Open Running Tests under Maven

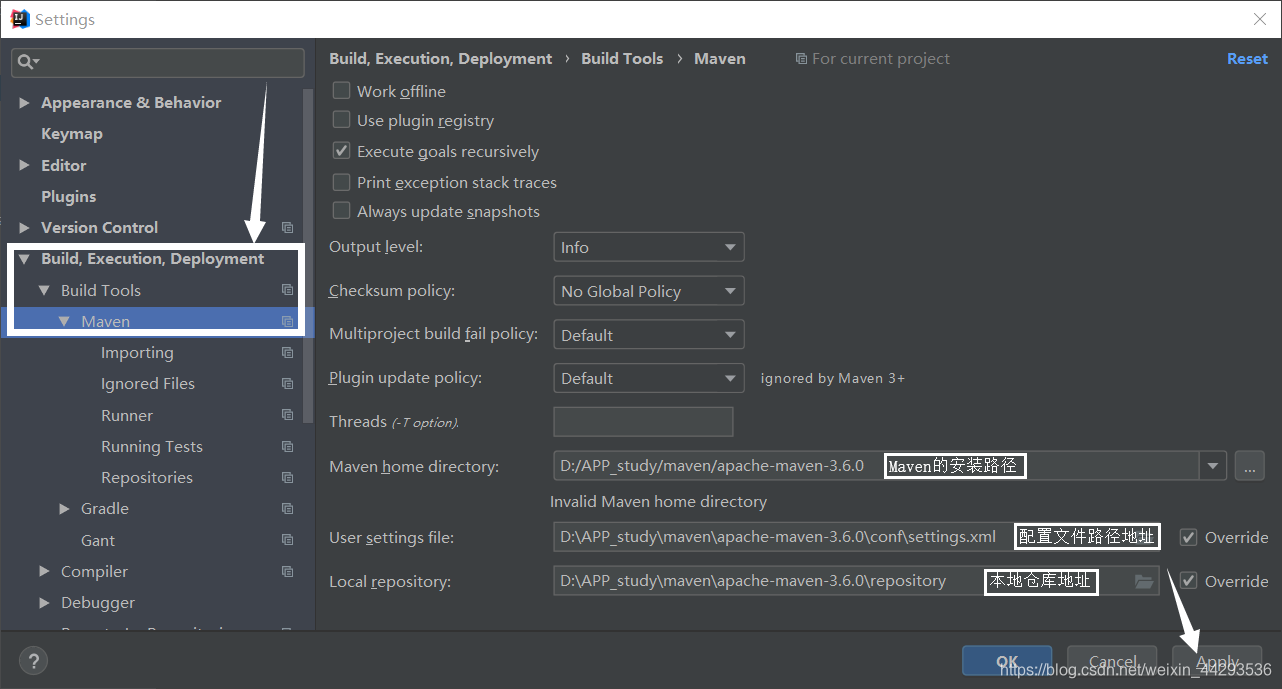[152, 447]
